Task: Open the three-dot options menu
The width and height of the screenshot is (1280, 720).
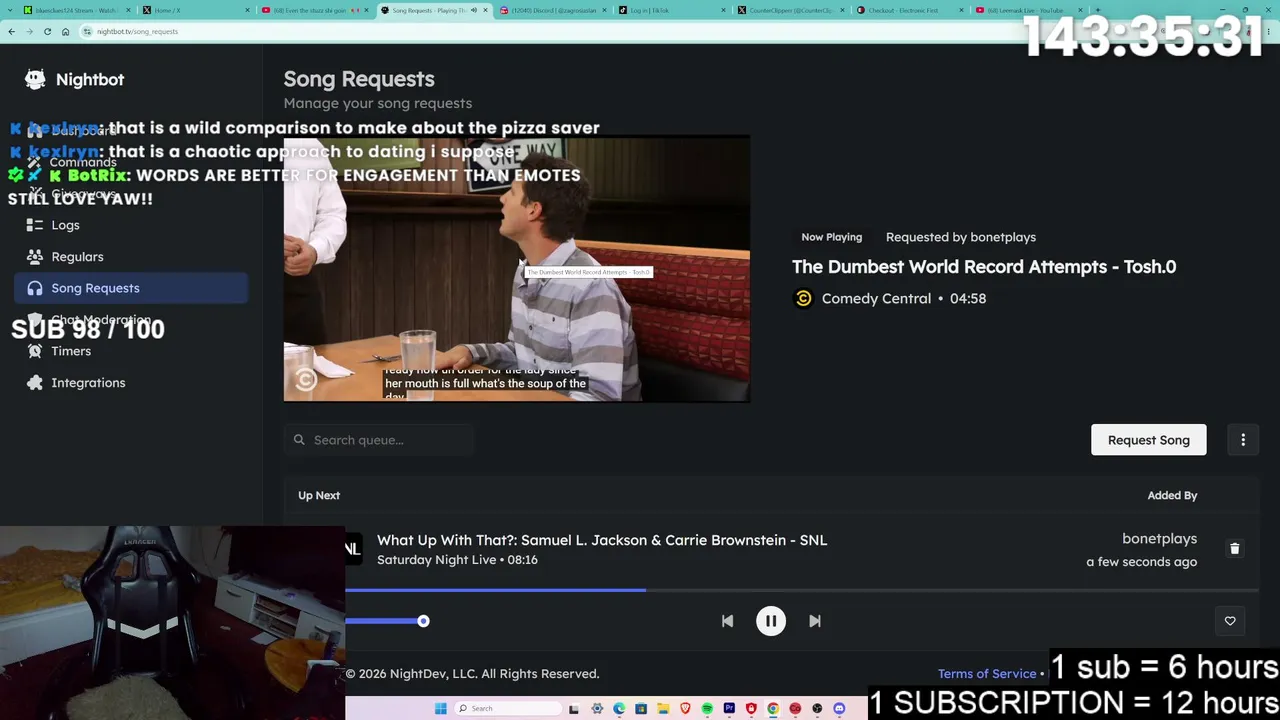Action: pyautogui.click(x=1243, y=440)
